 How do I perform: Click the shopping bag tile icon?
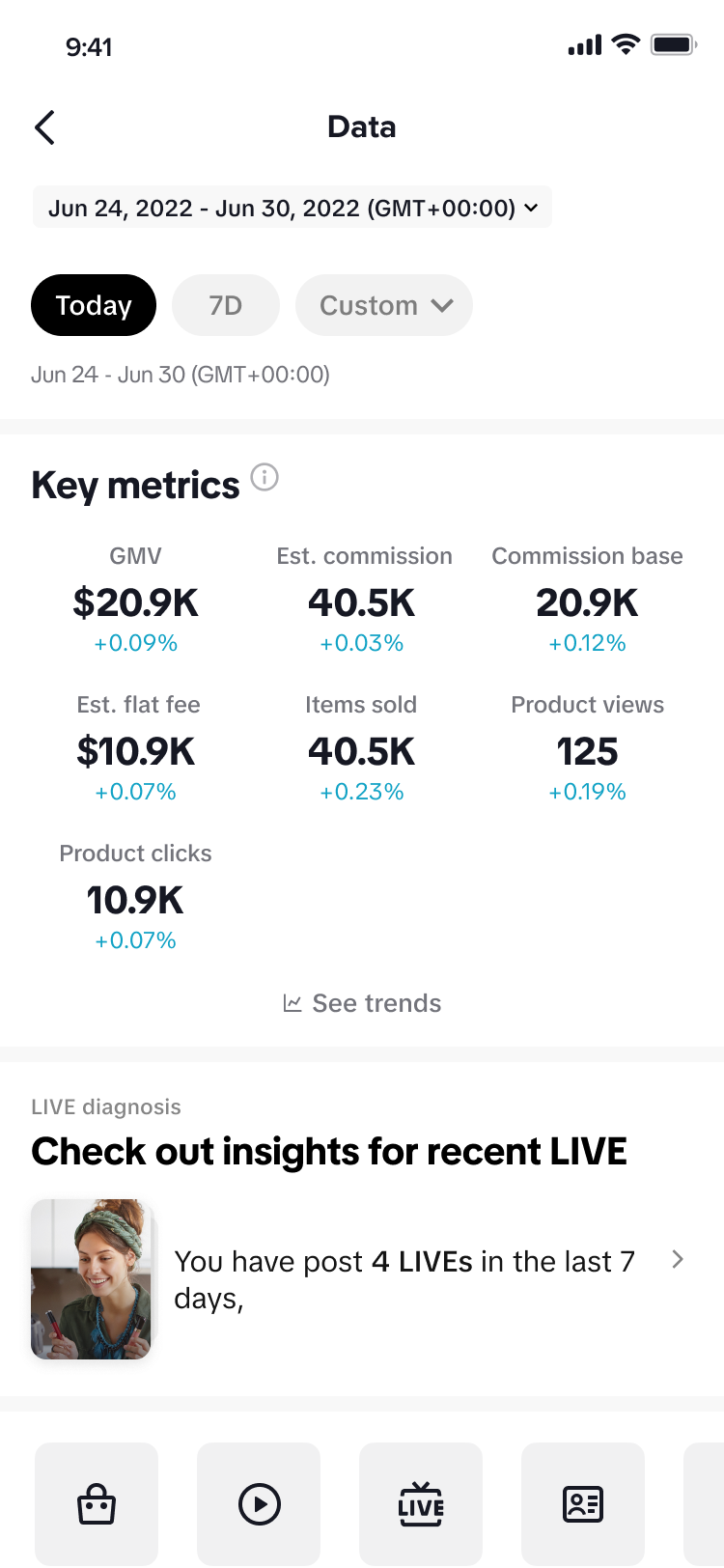point(97,1503)
